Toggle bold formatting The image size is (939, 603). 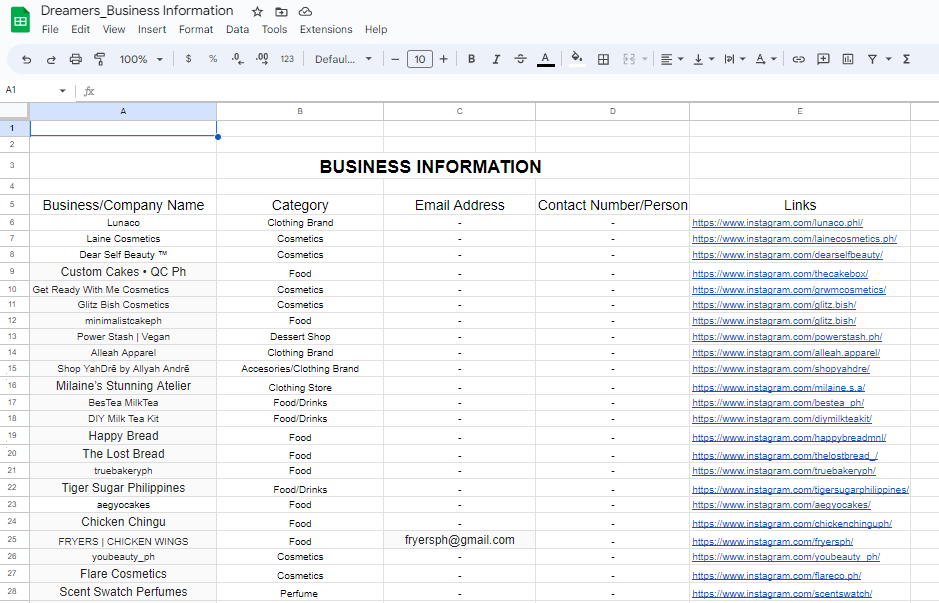(472, 59)
